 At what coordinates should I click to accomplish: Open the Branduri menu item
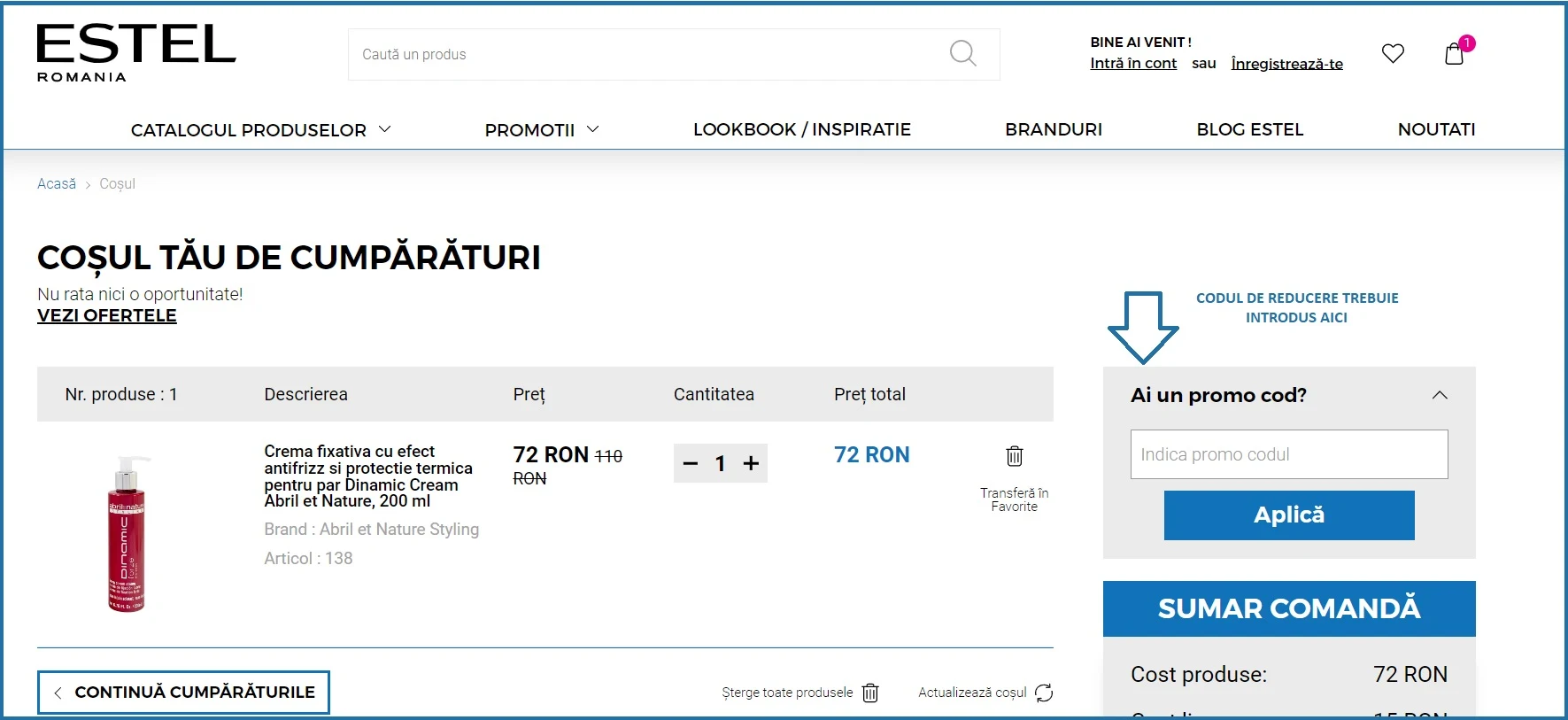[1054, 129]
